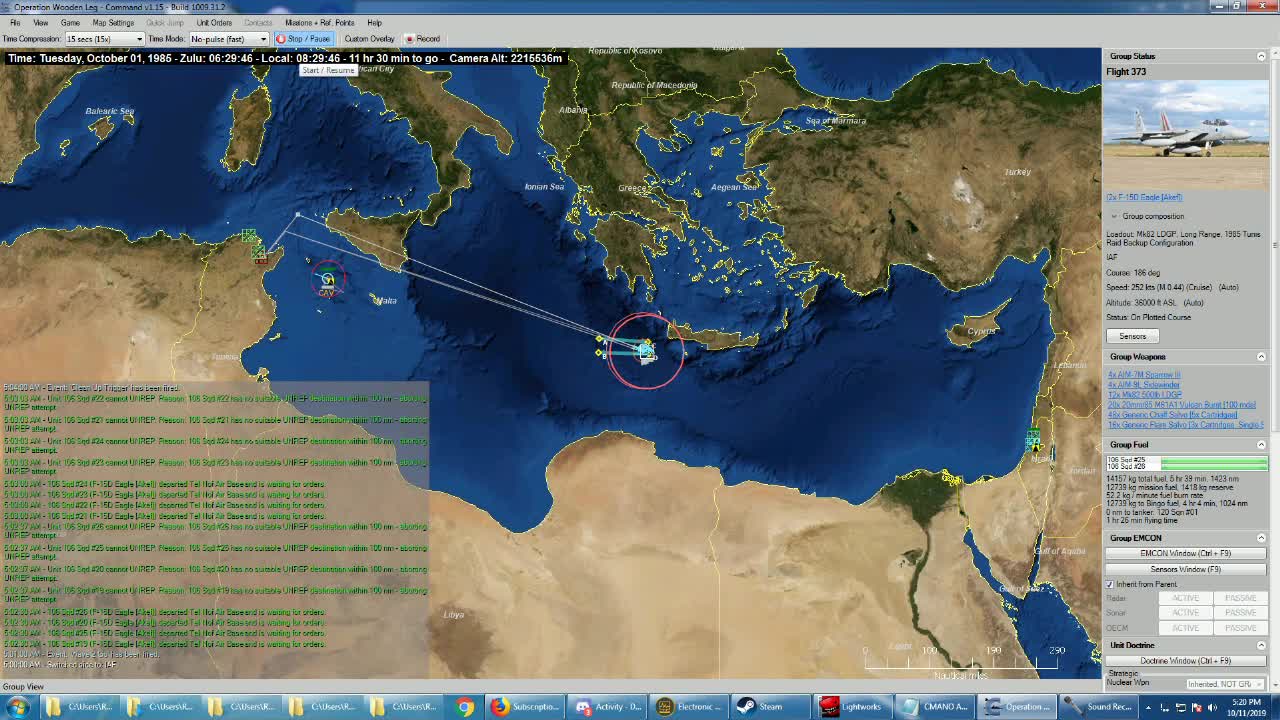Collapse the Group EMCON section
Viewport: 1280px width, 720px height.
point(1261,538)
